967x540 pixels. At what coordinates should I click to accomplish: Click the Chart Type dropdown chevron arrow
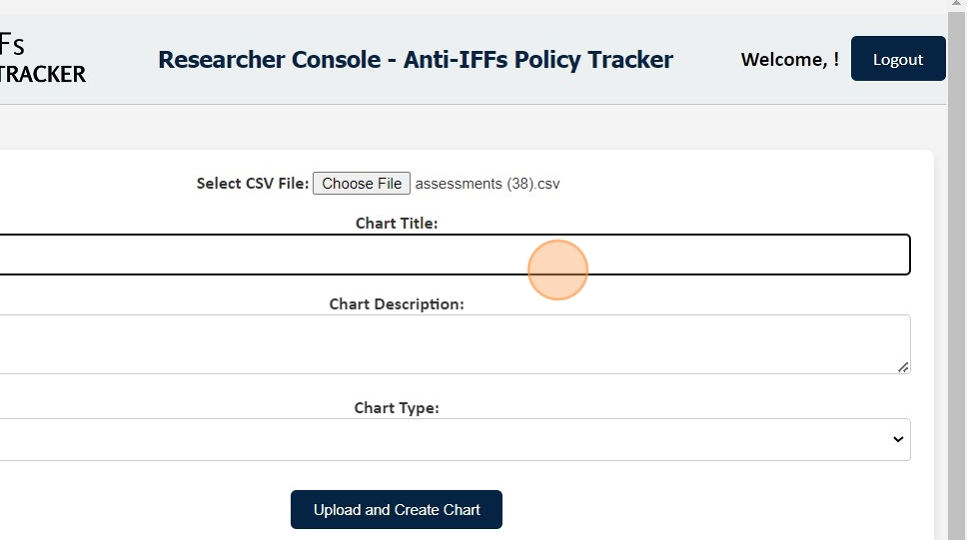pyautogui.click(x=897, y=440)
